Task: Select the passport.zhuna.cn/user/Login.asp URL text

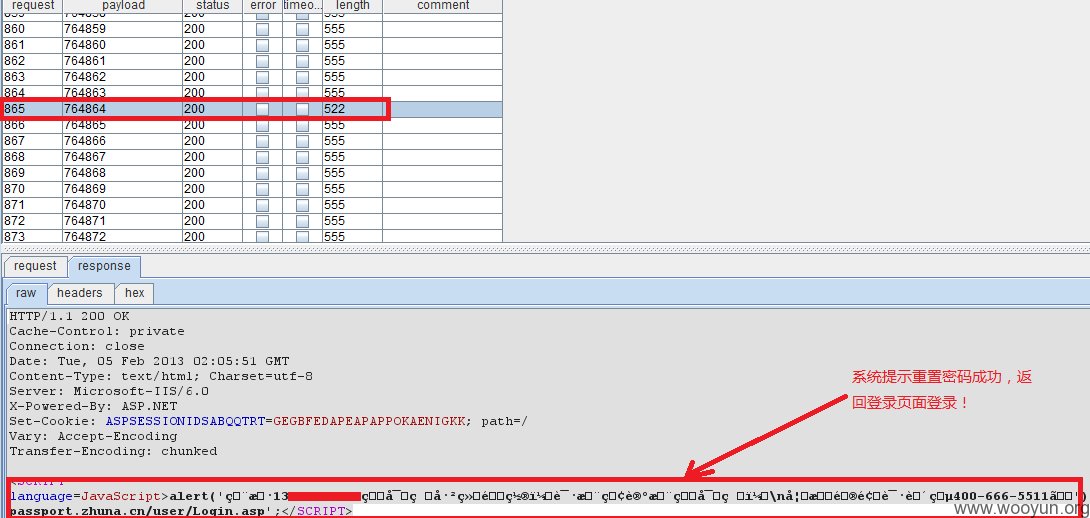Action: [140, 511]
